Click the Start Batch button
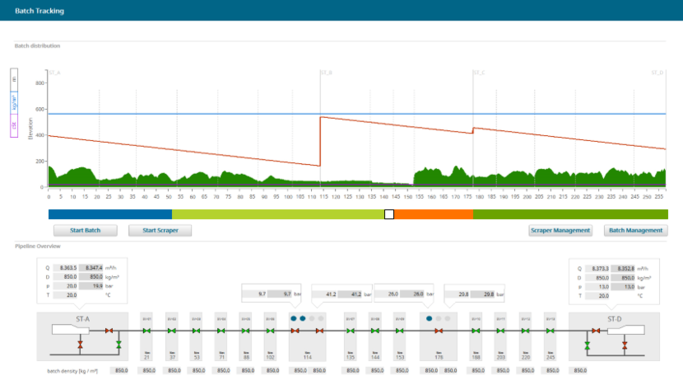Screen dimensions: 683x385 click(85, 230)
